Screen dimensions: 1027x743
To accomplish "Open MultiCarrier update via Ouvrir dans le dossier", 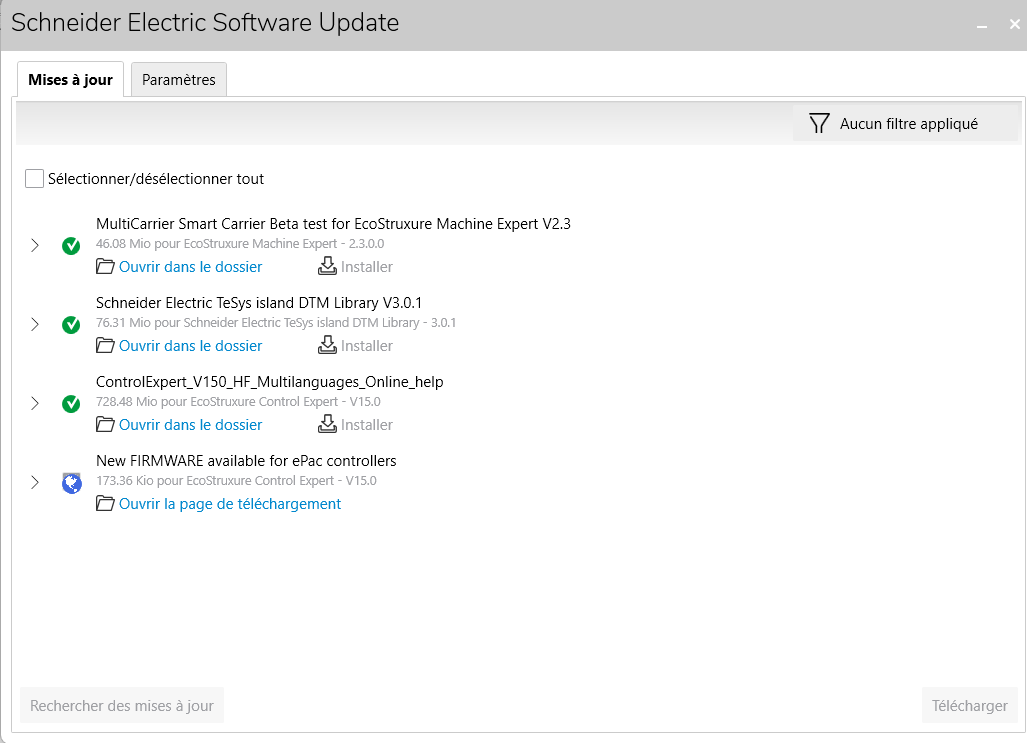I will (x=190, y=267).
